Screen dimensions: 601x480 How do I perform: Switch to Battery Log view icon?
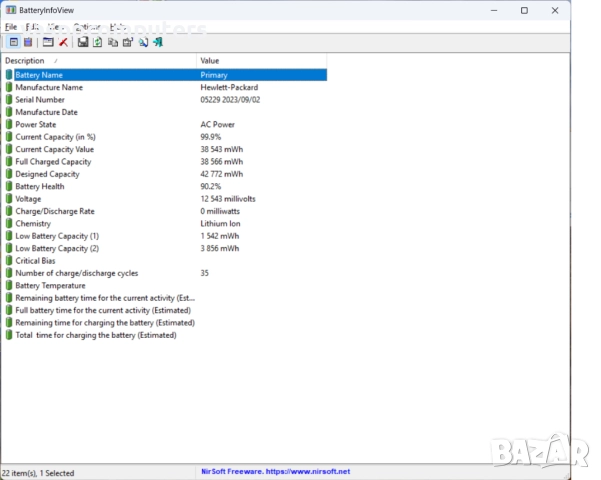coord(28,42)
